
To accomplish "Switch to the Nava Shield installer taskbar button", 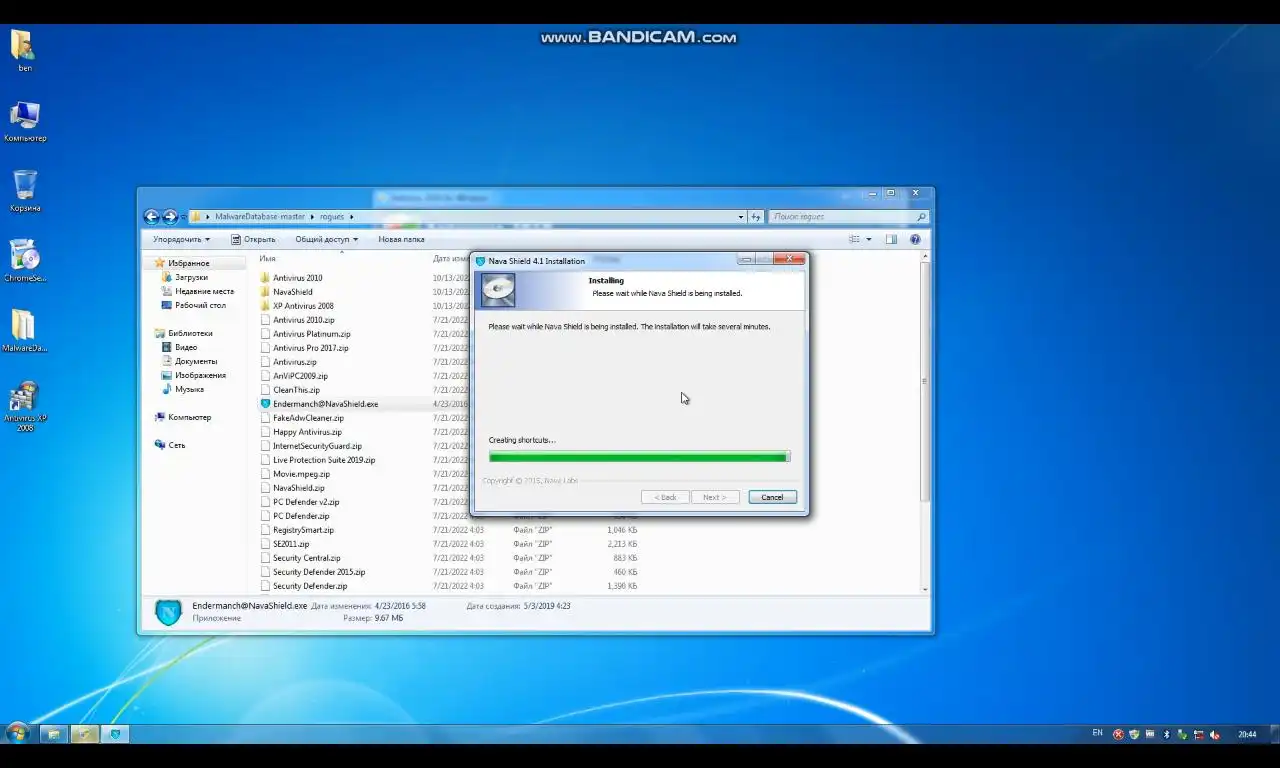I will (115, 734).
